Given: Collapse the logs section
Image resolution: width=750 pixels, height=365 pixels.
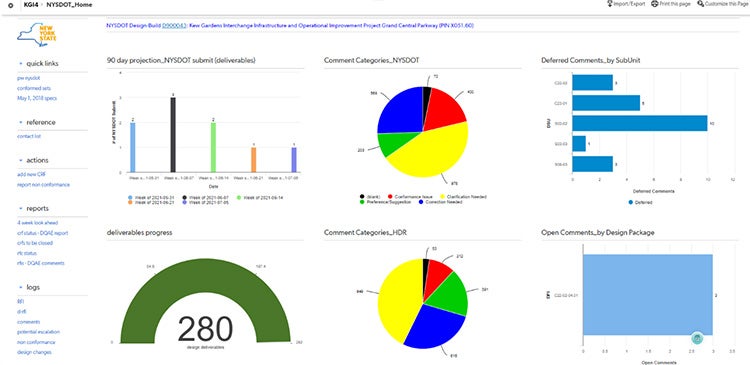Looking at the screenshot, I should click(21, 288).
